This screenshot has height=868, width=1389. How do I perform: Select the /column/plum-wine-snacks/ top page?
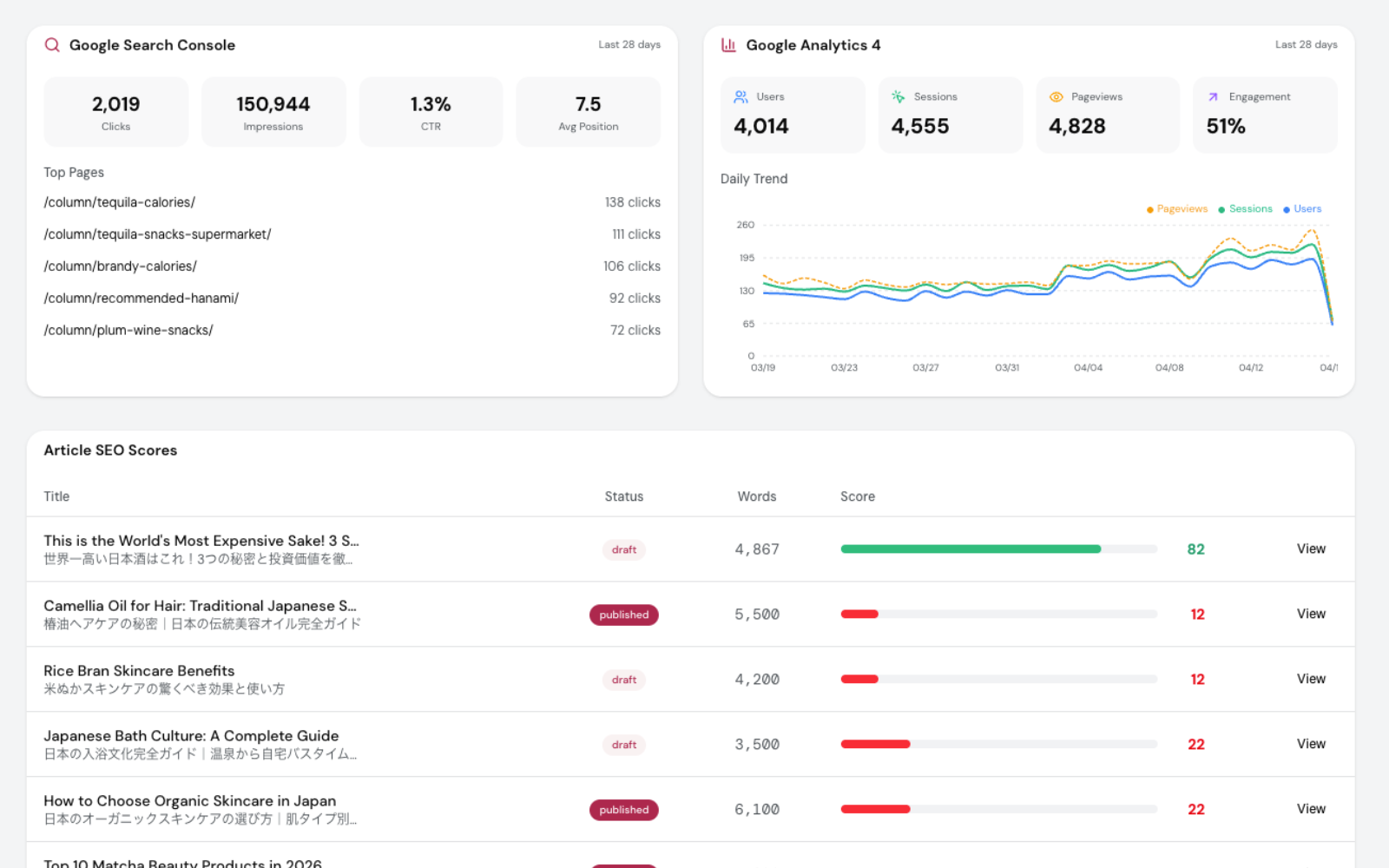pos(128,331)
